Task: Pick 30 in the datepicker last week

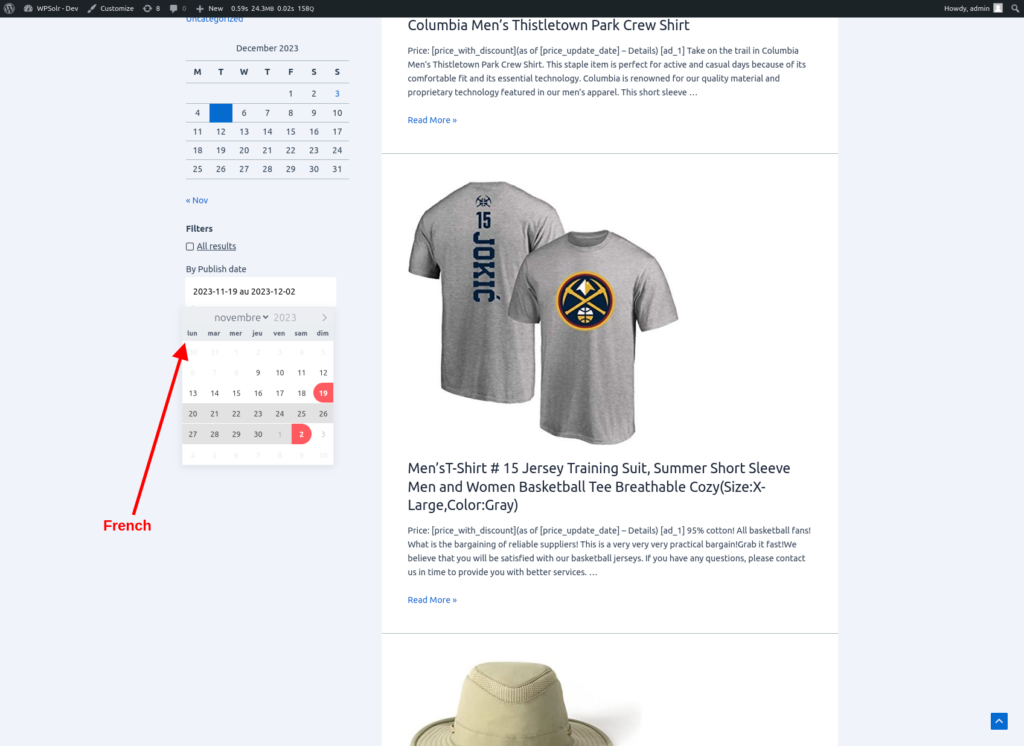Action: (x=258, y=434)
